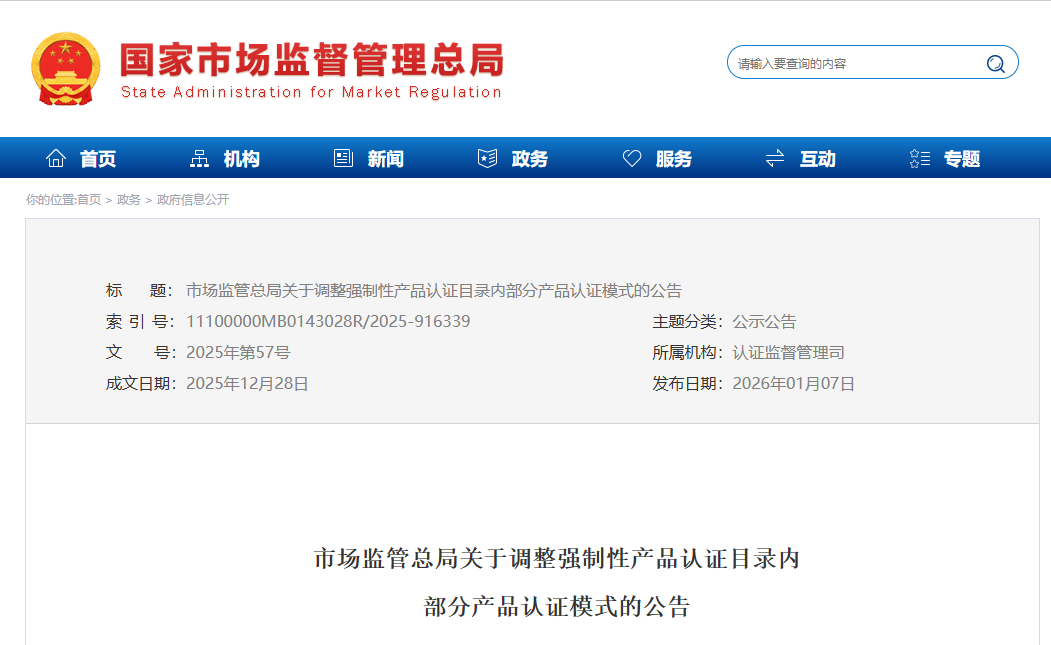Click the 专题 navigation item
1051x645 pixels.
(962, 158)
